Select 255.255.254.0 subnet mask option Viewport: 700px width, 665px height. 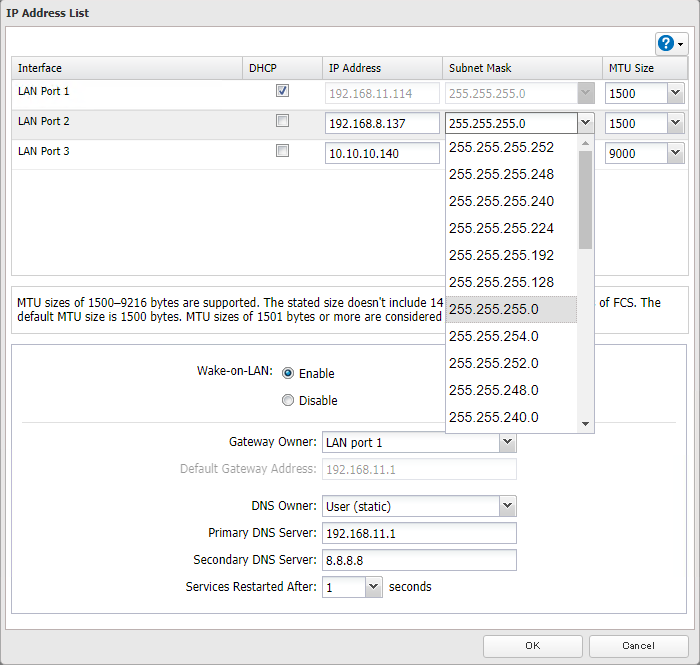494,336
